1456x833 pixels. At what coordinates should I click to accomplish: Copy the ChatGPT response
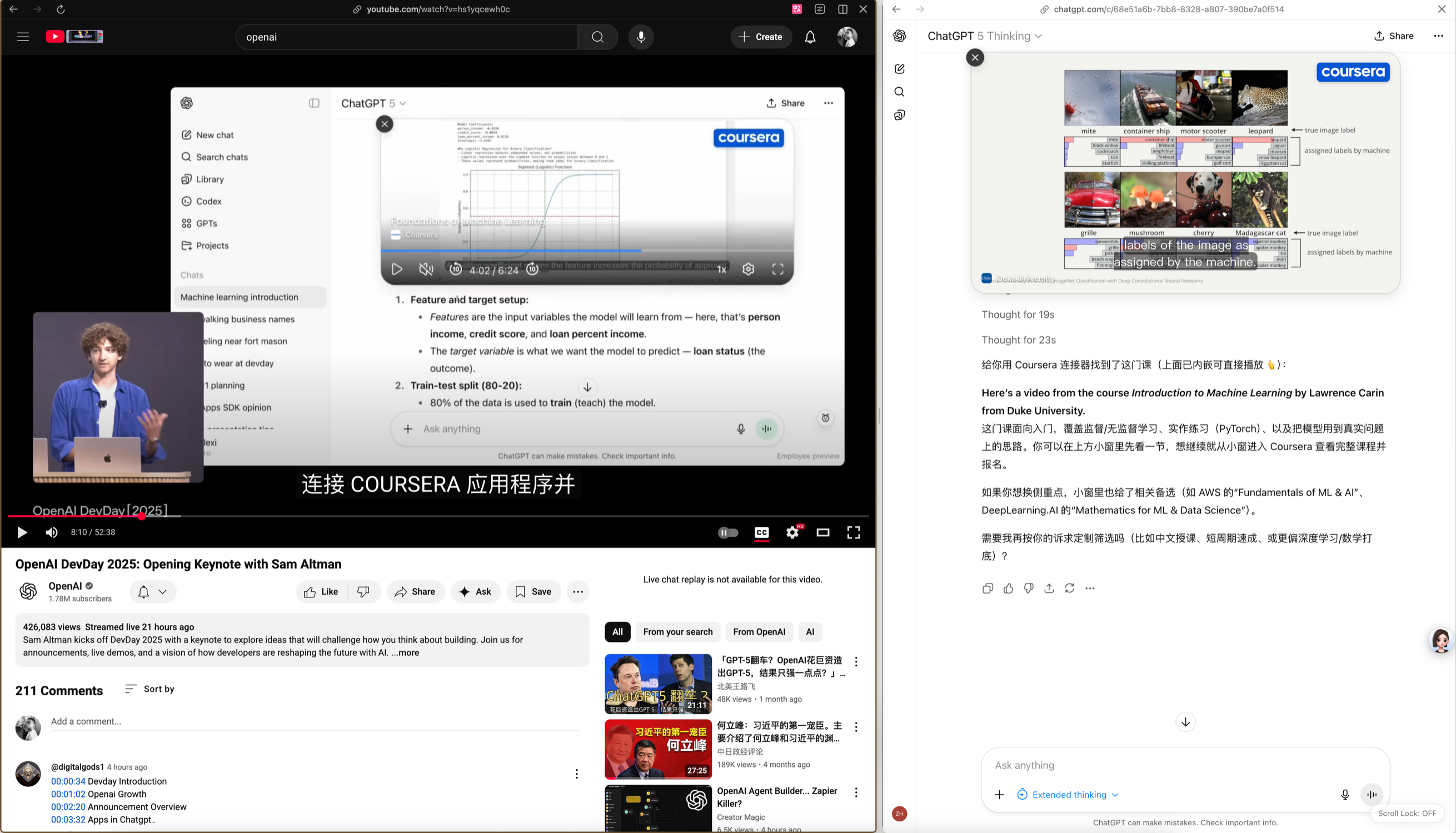tap(988, 588)
